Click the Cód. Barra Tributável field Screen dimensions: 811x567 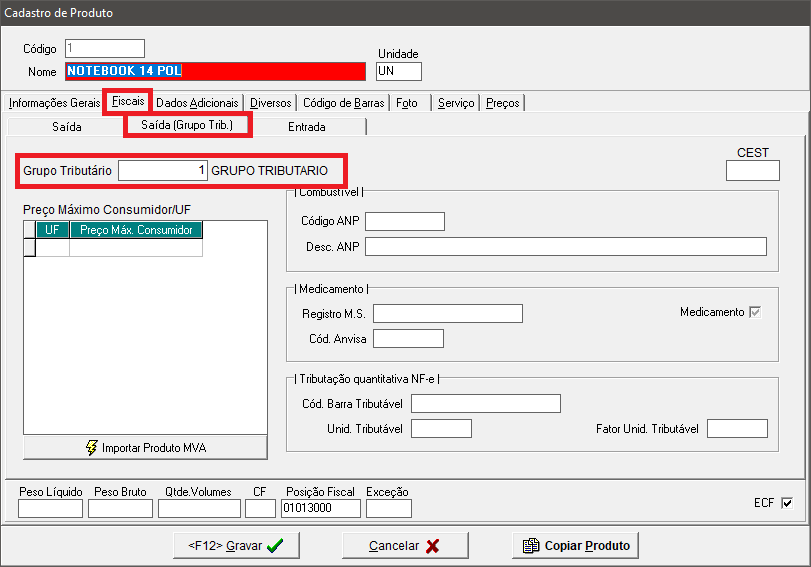pos(485,403)
